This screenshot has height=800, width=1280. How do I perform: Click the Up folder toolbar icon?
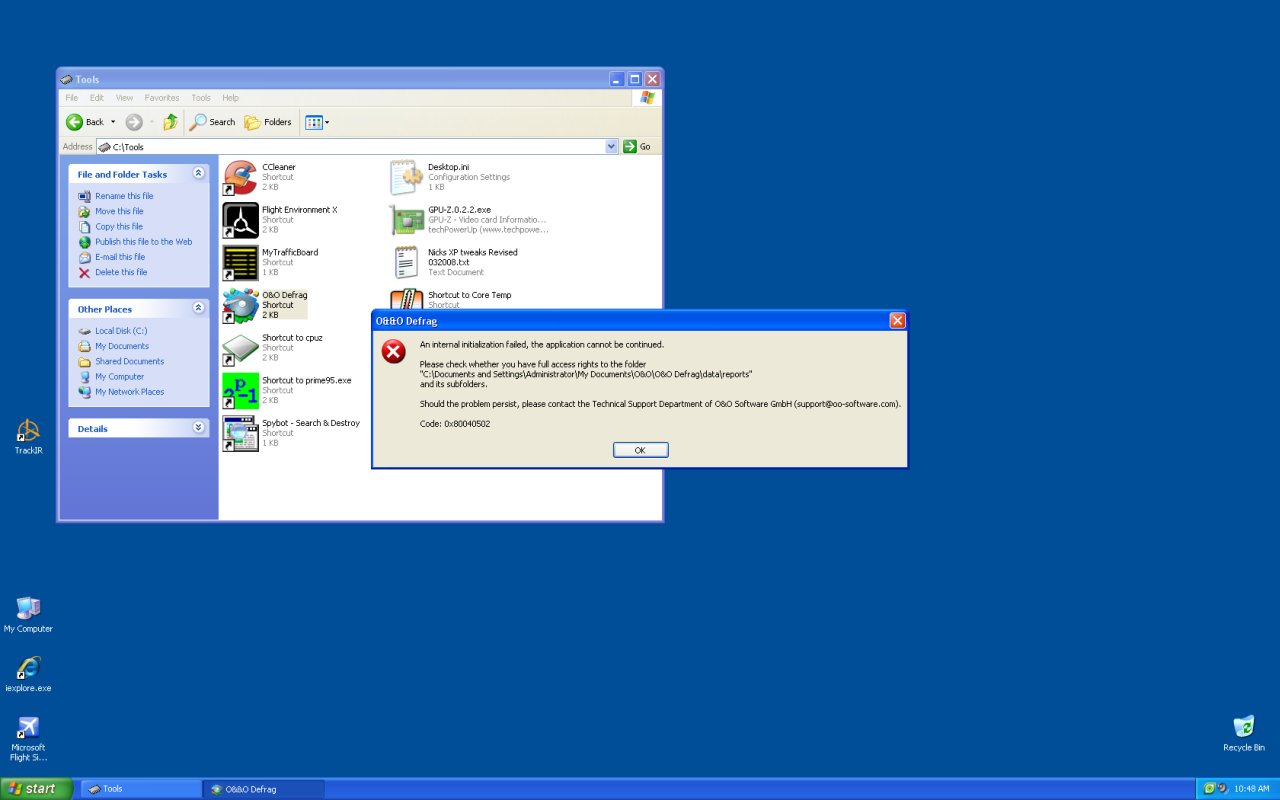pos(171,122)
